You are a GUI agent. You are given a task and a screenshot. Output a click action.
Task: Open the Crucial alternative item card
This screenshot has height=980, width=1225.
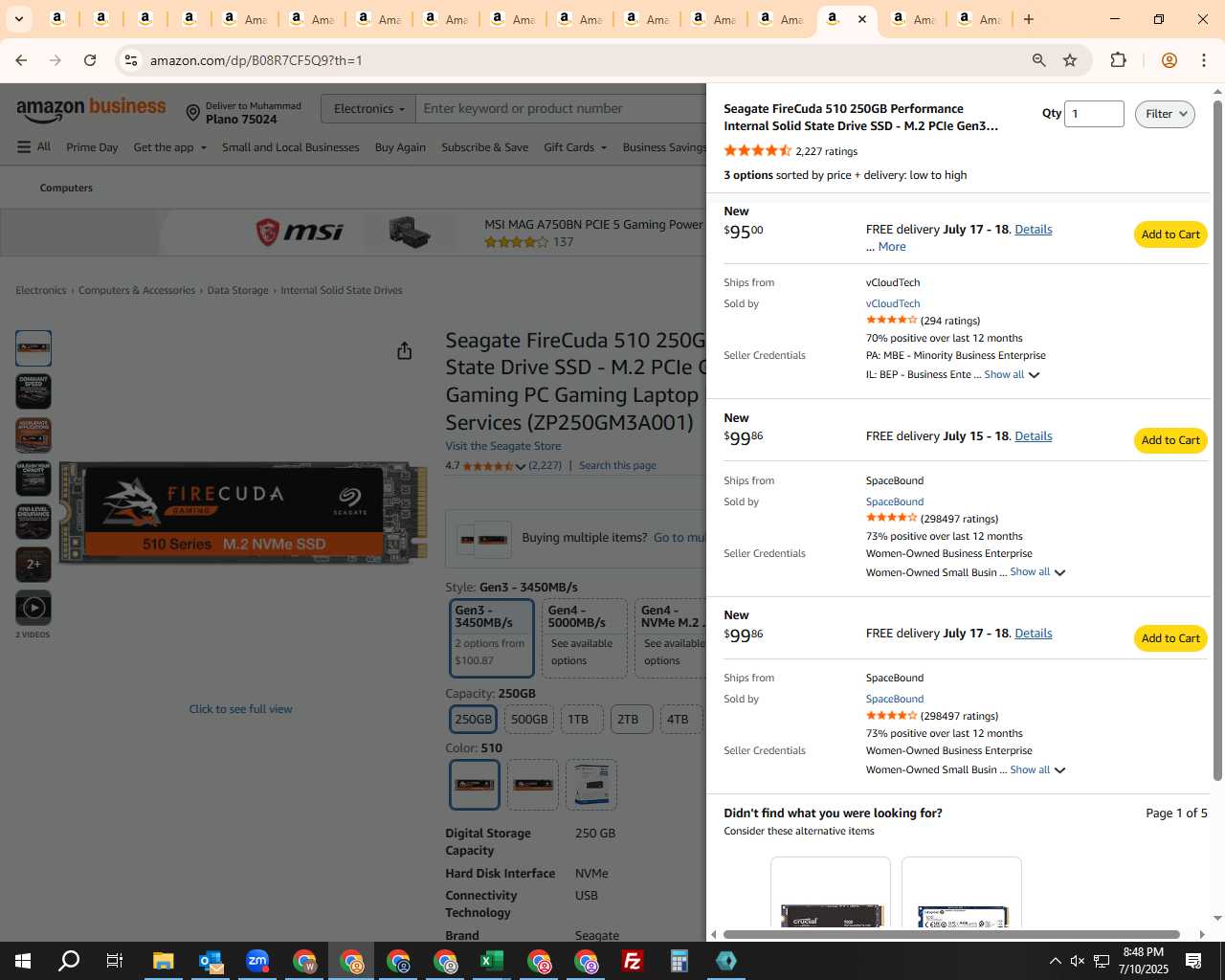point(831,892)
